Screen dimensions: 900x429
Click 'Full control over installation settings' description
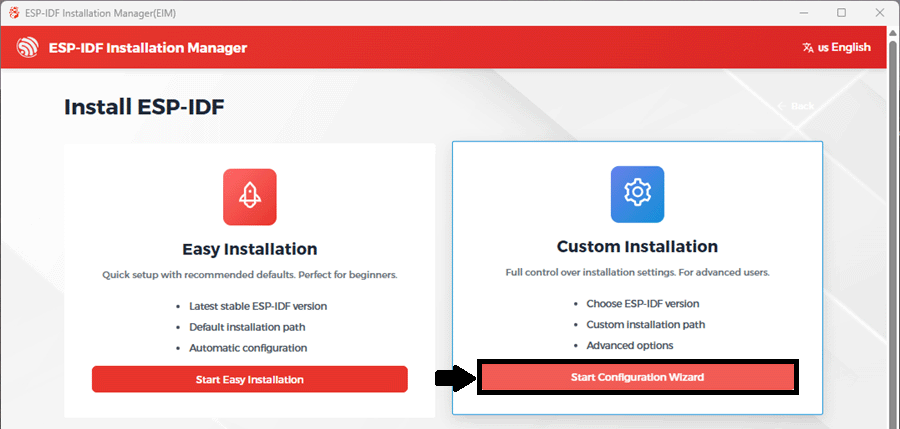coord(637,272)
